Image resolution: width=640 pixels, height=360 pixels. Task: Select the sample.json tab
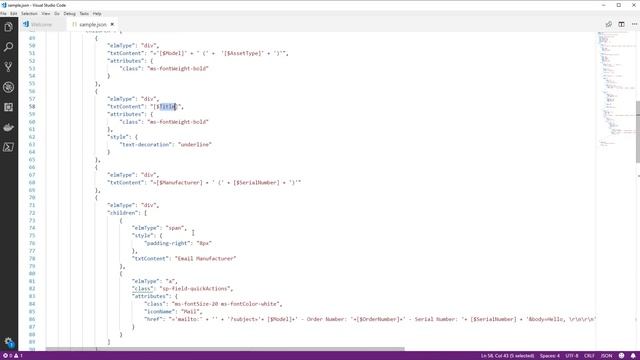click(x=93, y=24)
